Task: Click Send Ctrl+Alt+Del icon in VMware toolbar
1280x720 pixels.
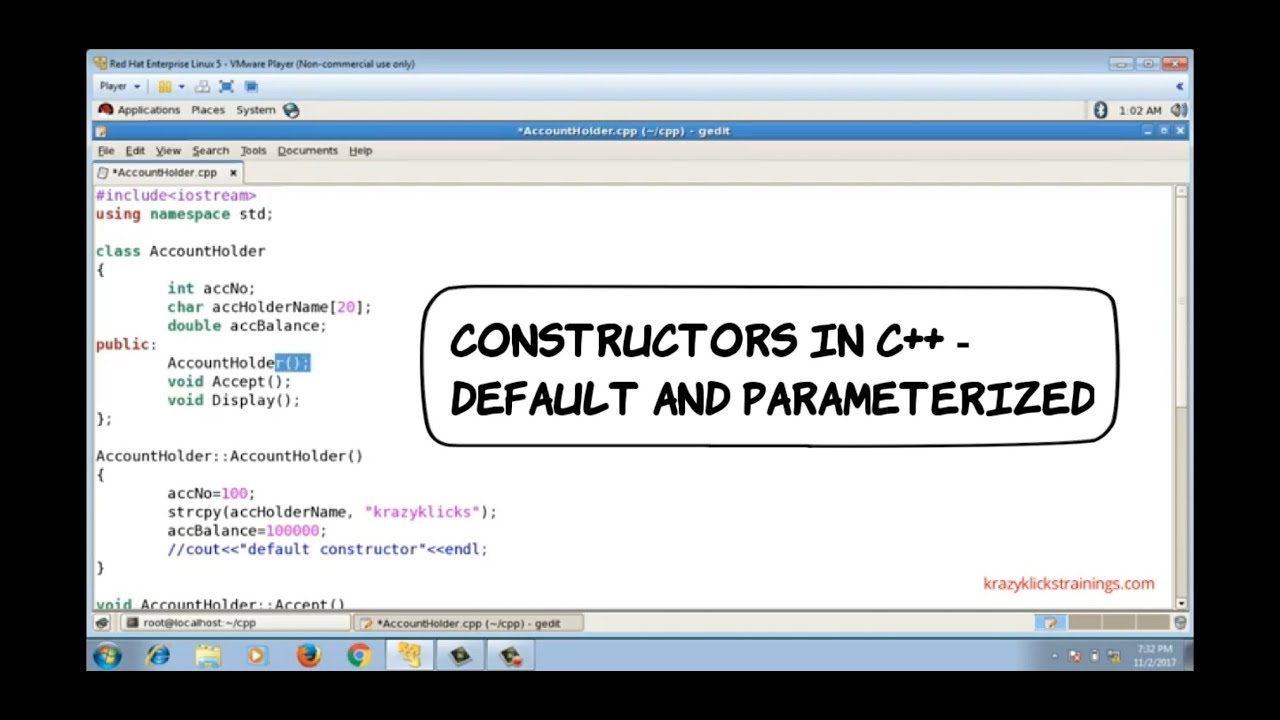Action: click(x=203, y=87)
